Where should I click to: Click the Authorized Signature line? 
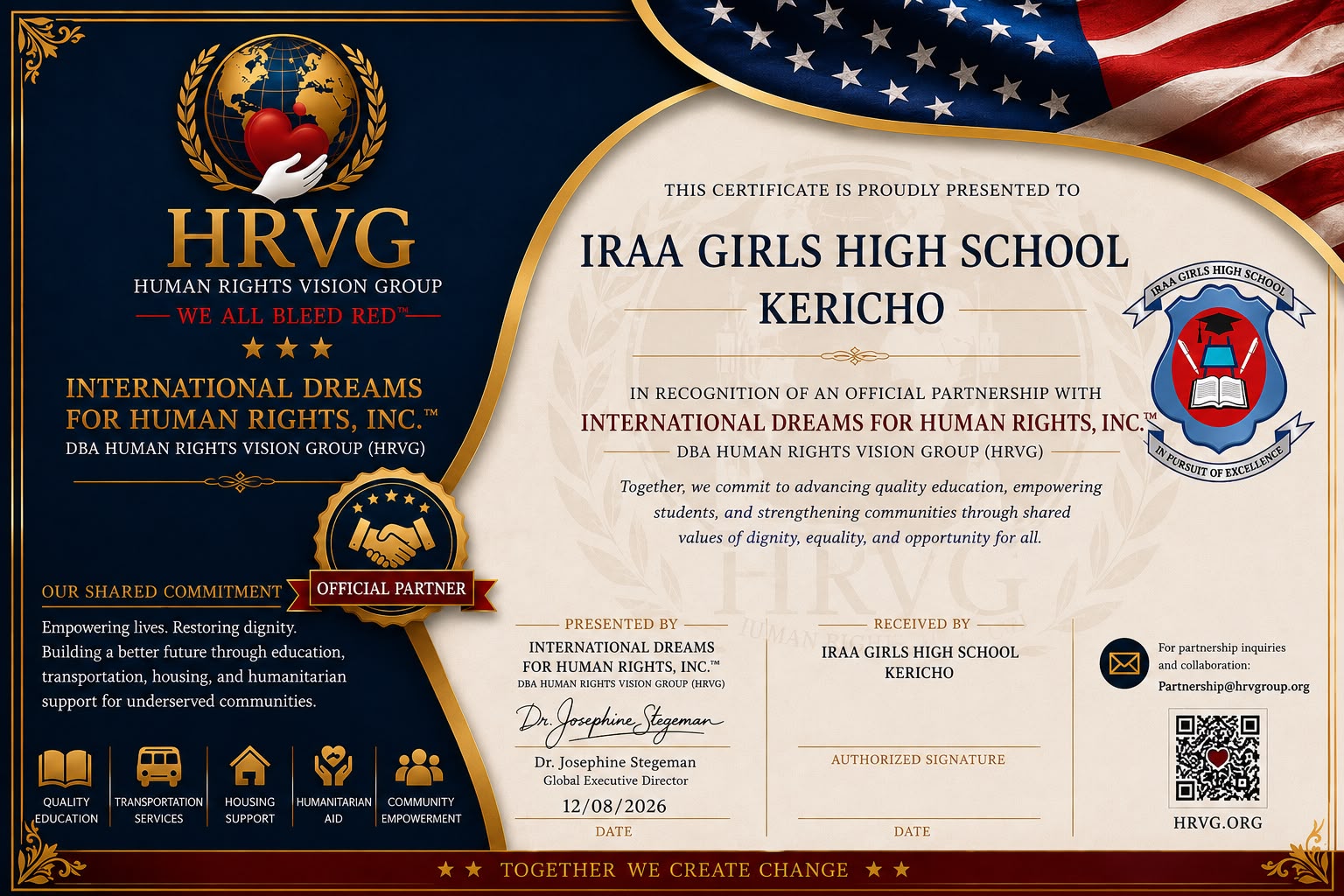[919, 745]
